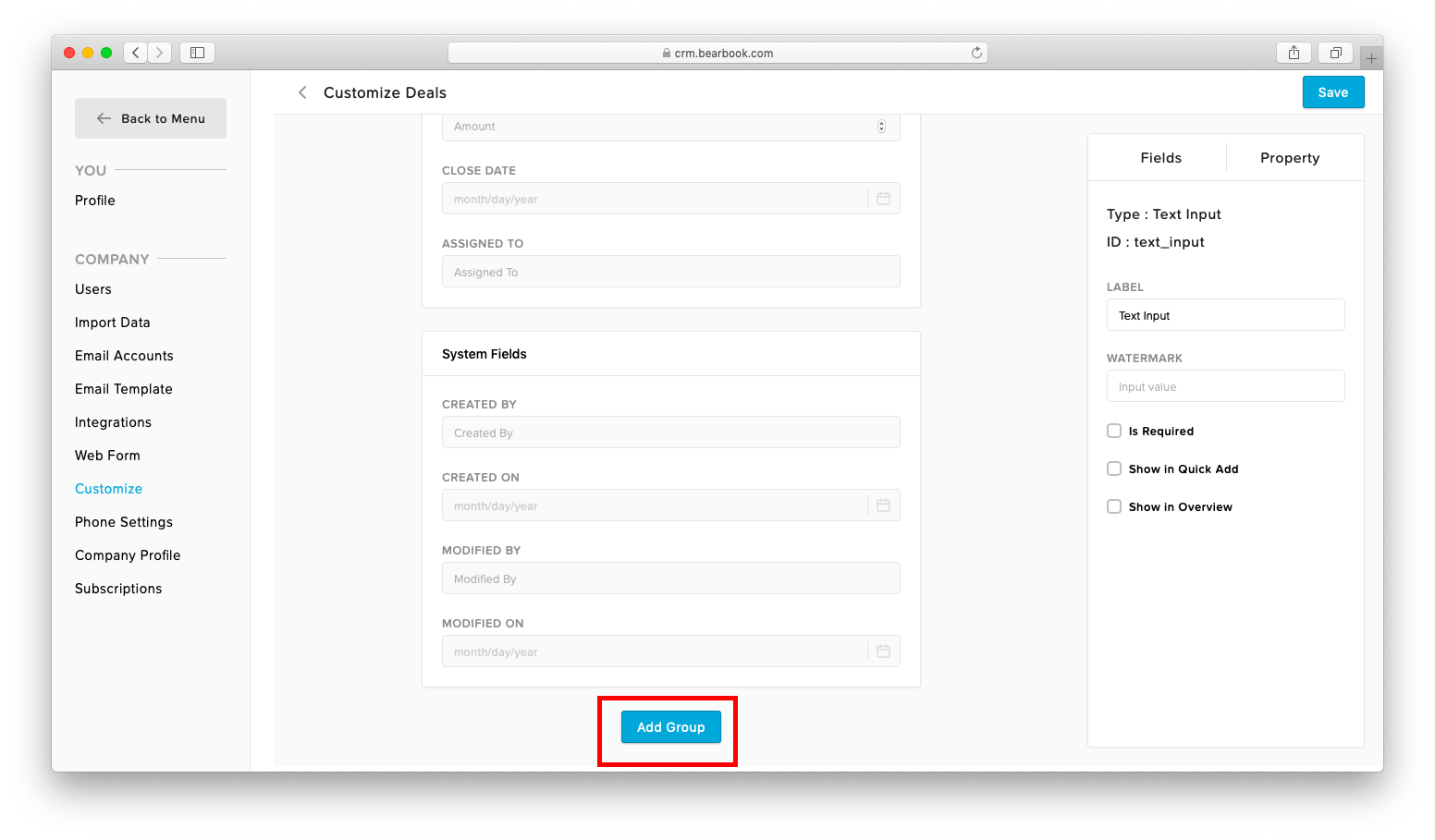The image size is (1435, 840).
Task: Show all Safari tabs overview
Action: [x=1335, y=53]
